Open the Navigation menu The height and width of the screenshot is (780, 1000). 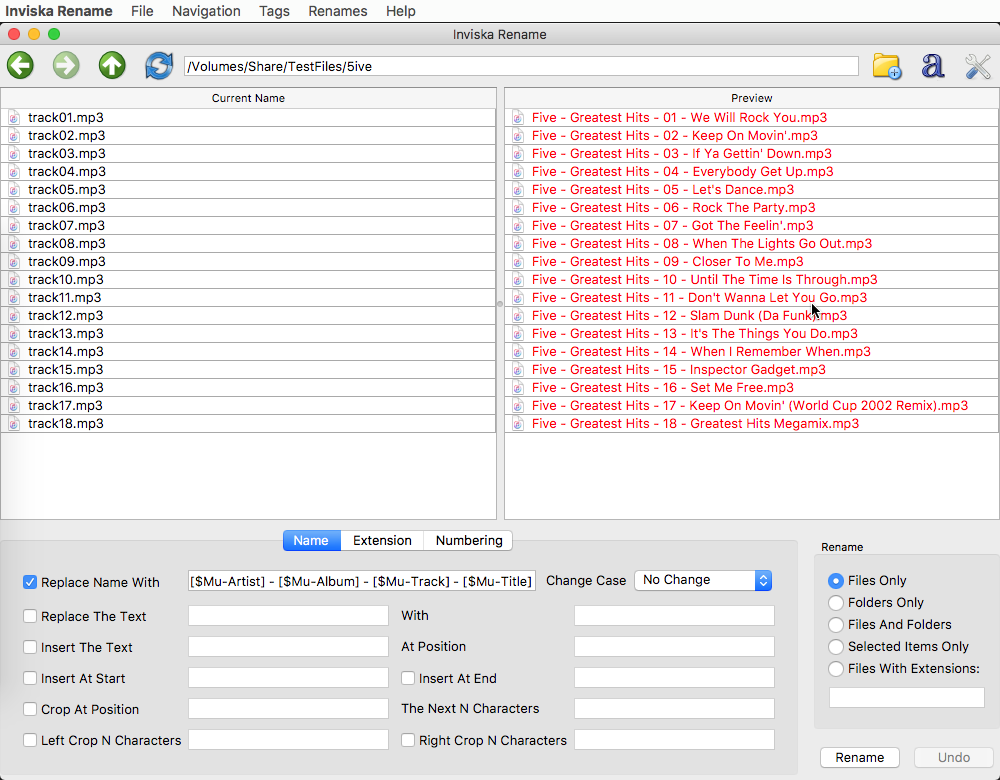pos(206,11)
